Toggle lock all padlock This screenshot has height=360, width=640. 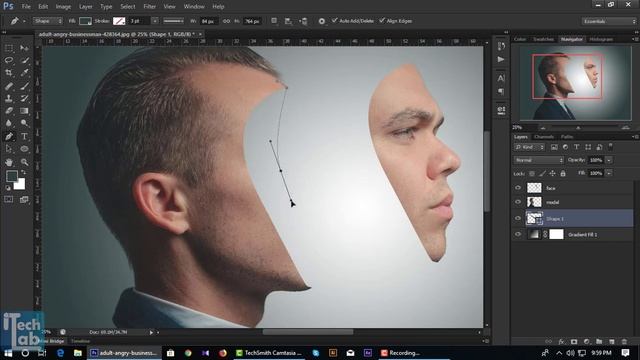click(563, 173)
